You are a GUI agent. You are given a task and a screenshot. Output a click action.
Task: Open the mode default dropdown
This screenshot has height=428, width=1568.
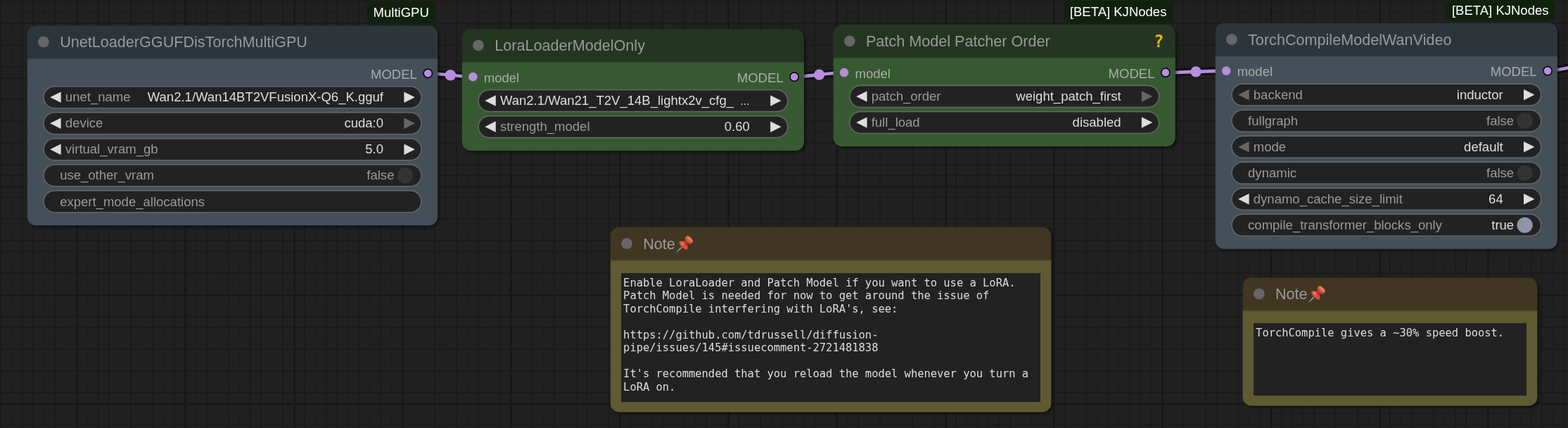tap(1386, 147)
